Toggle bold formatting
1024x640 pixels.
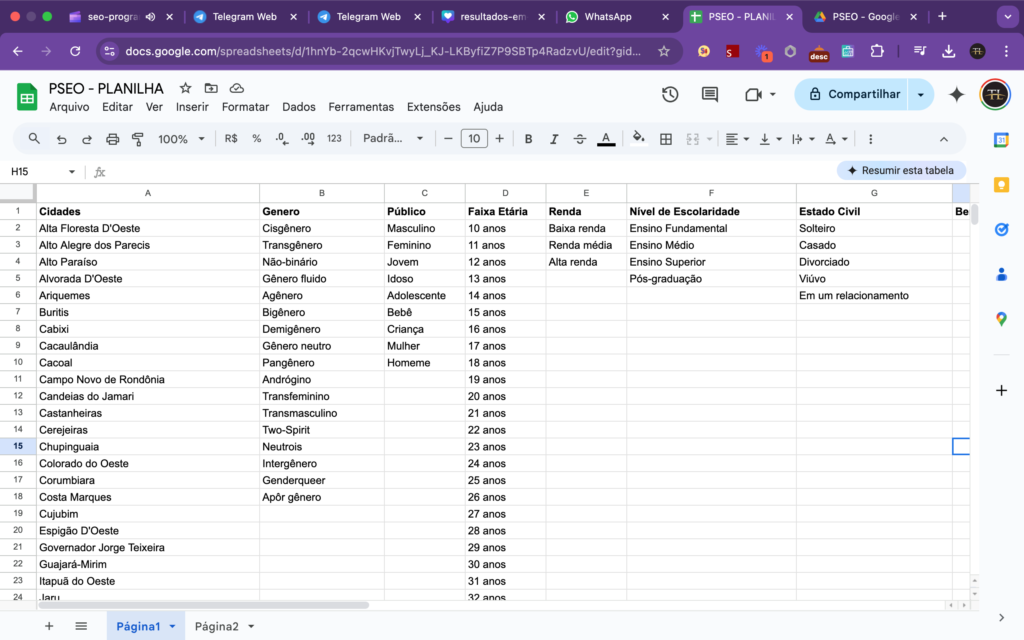(529, 139)
